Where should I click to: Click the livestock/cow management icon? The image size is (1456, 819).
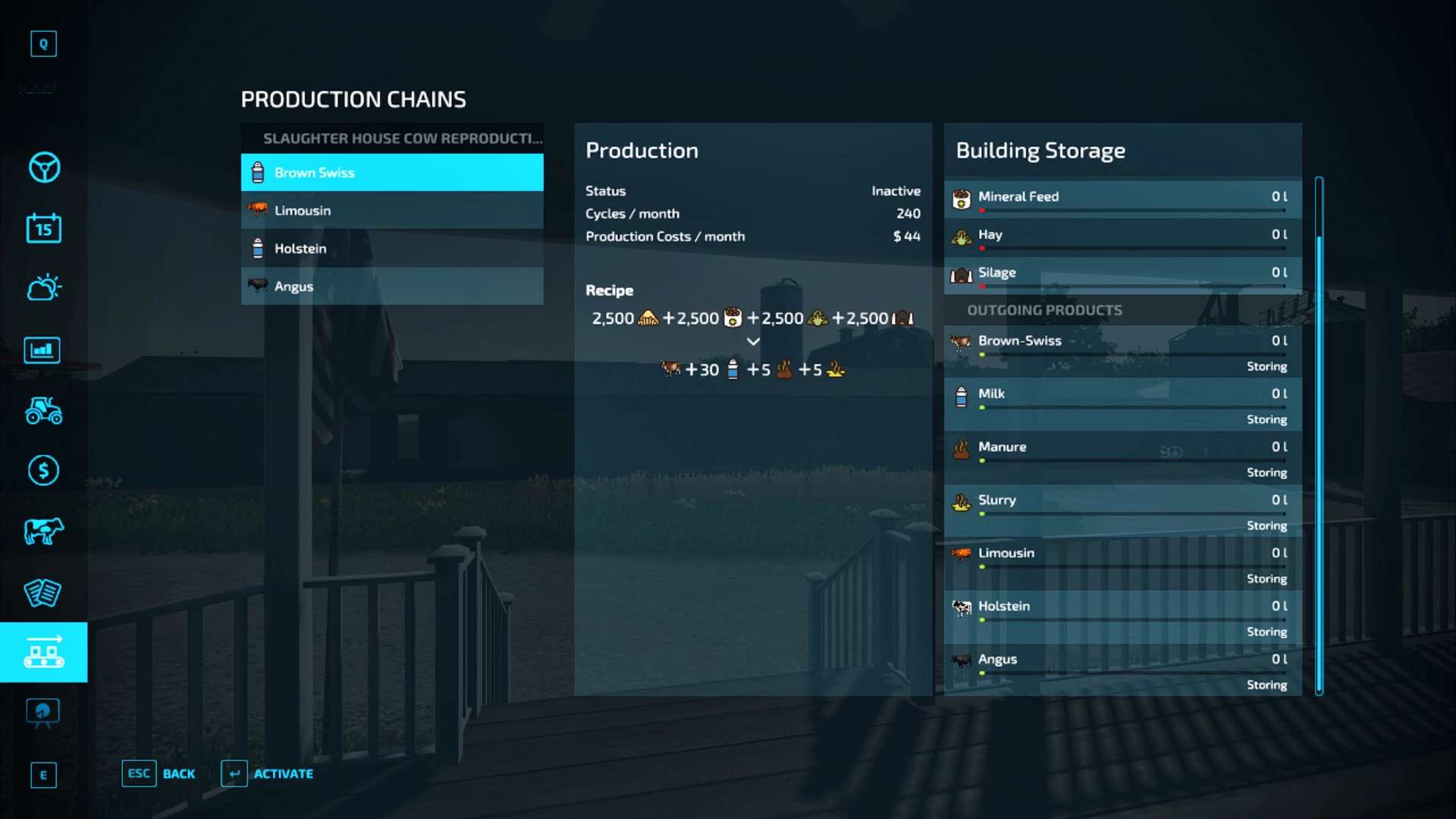pos(43,530)
